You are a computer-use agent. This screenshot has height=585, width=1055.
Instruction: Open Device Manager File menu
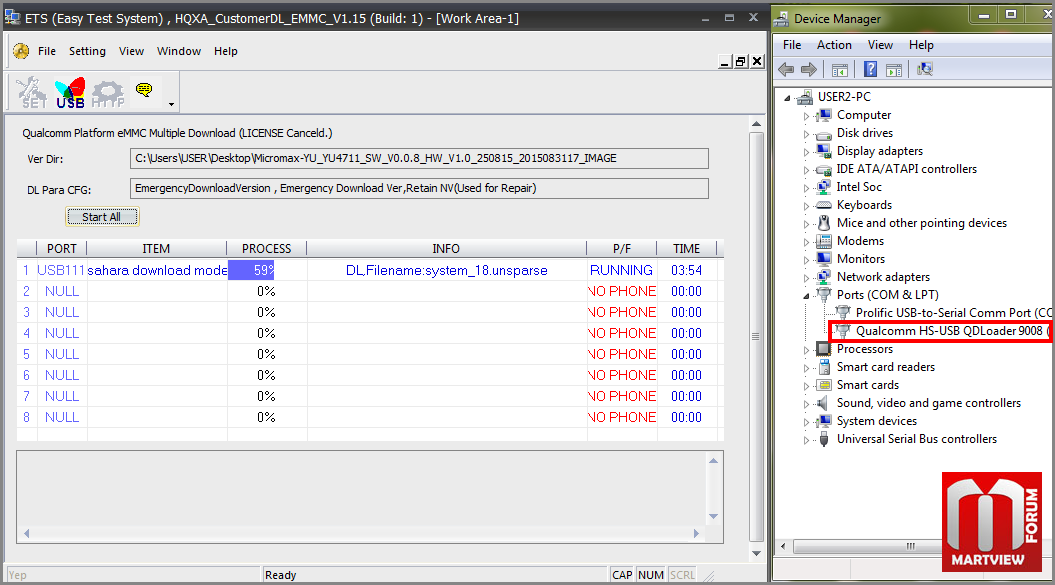(792, 44)
